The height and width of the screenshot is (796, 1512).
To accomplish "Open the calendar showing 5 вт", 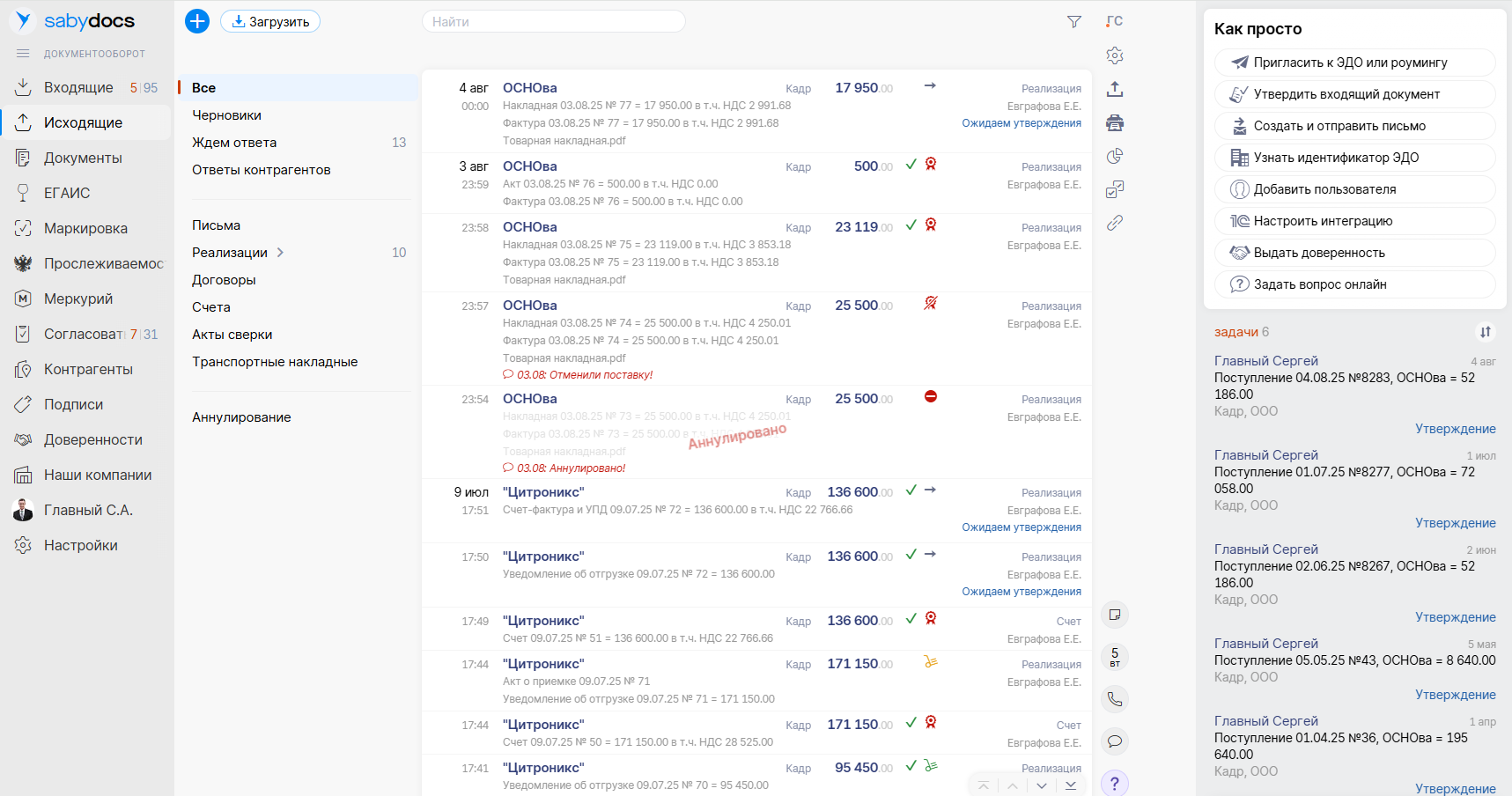I will pos(1115,657).
